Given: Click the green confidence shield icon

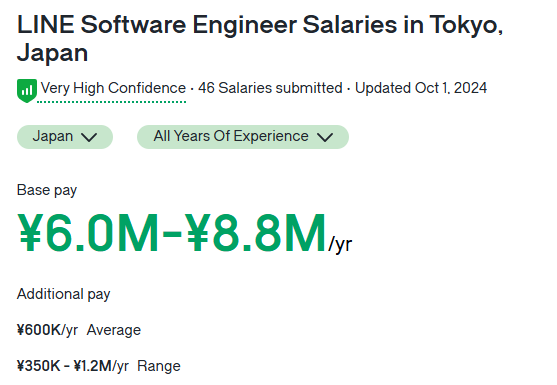Looking at the screenshot, I should pyautogui.click(x=27, y=91).
